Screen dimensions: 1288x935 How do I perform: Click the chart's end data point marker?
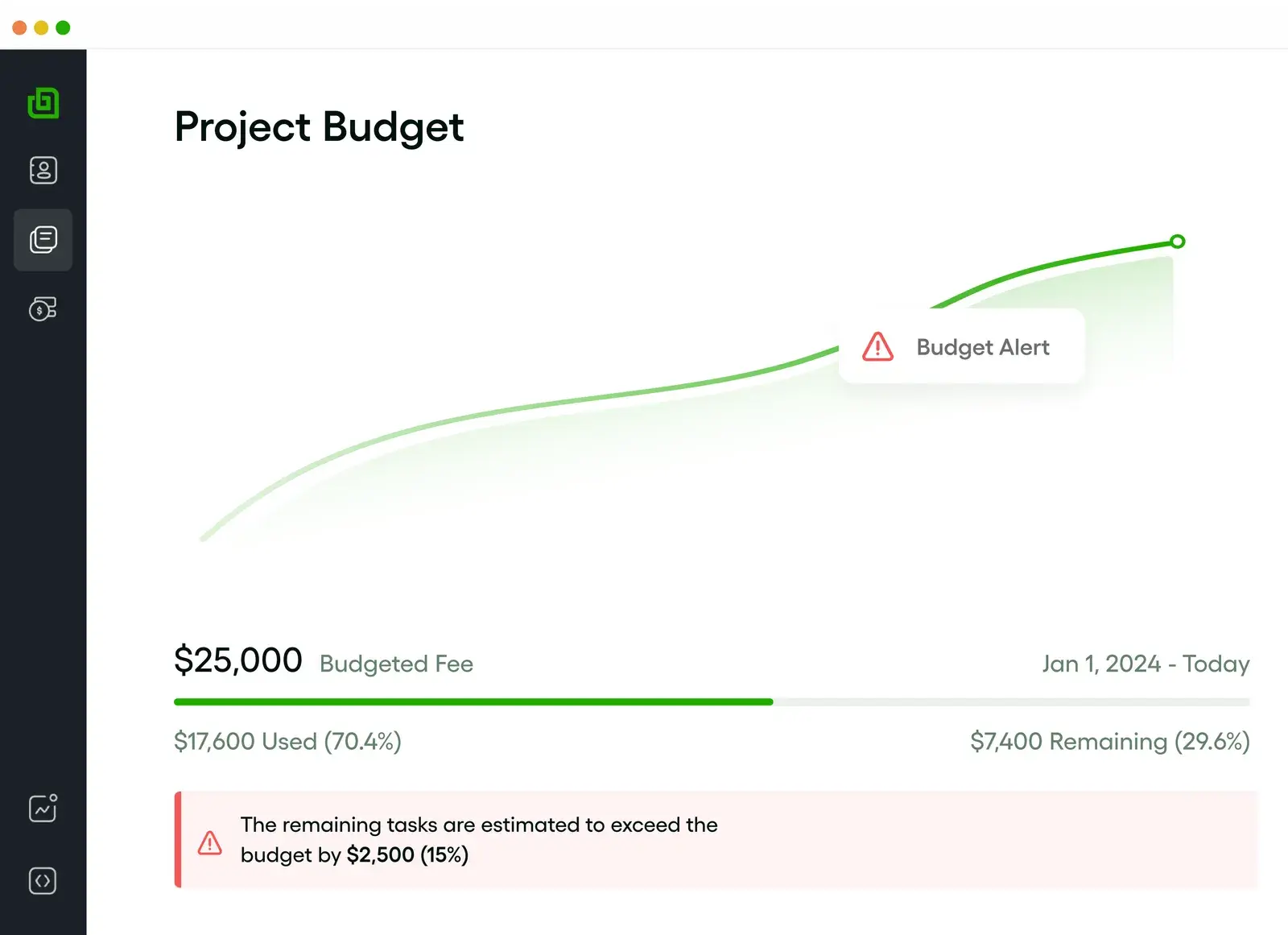click(1177, 242)
